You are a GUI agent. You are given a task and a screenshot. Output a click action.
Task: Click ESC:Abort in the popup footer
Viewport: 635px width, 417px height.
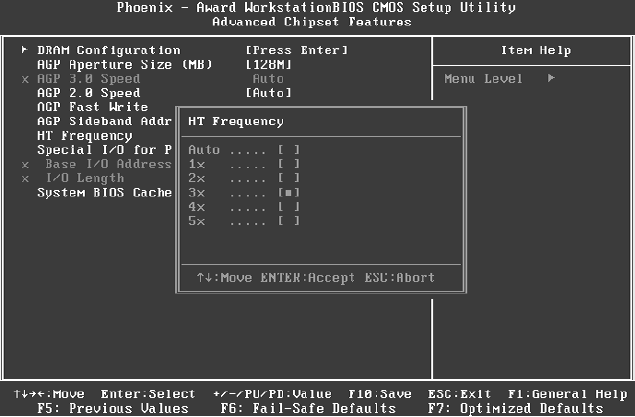399,278
